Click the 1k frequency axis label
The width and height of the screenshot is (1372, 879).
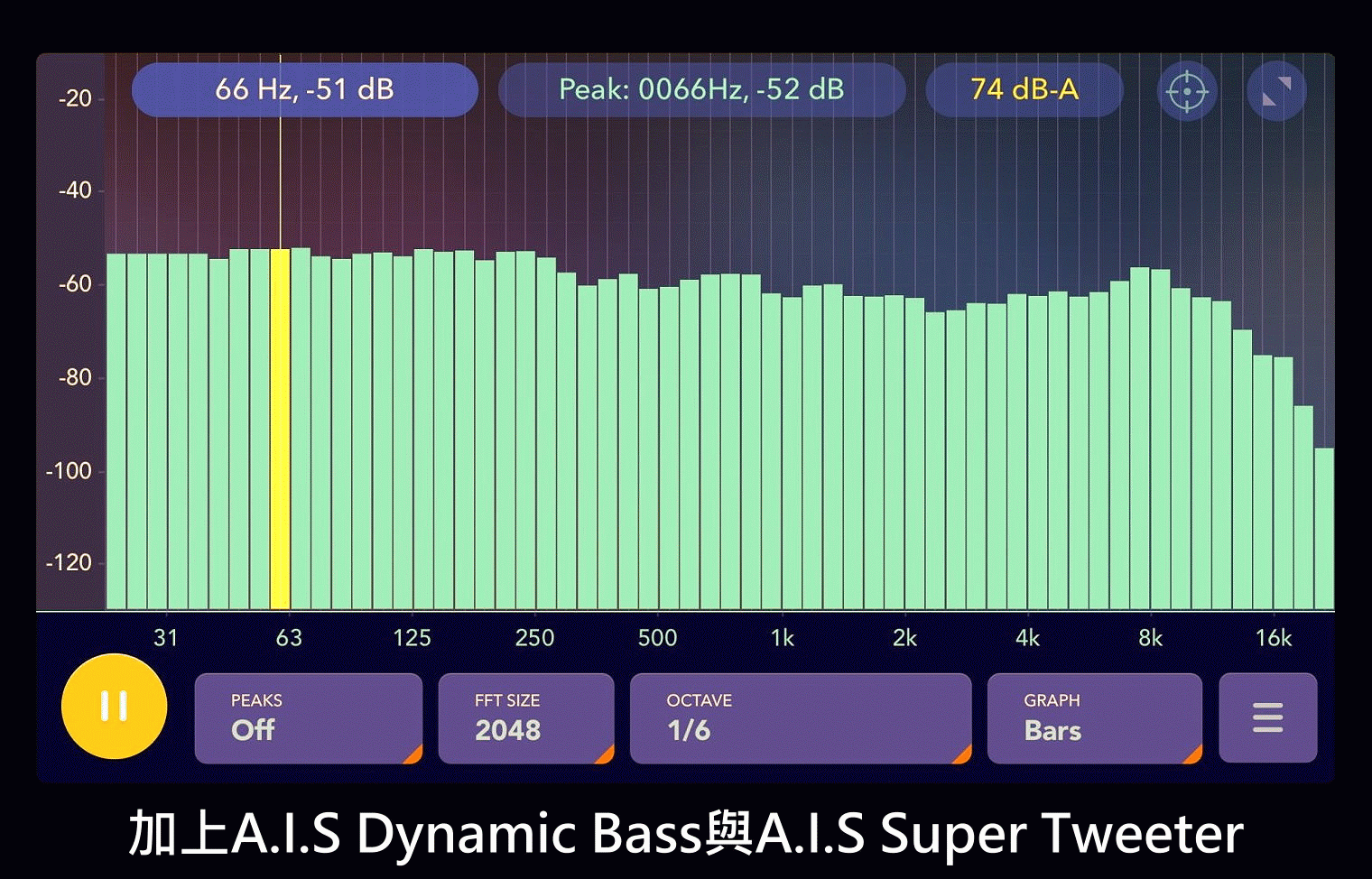[783, 638]
